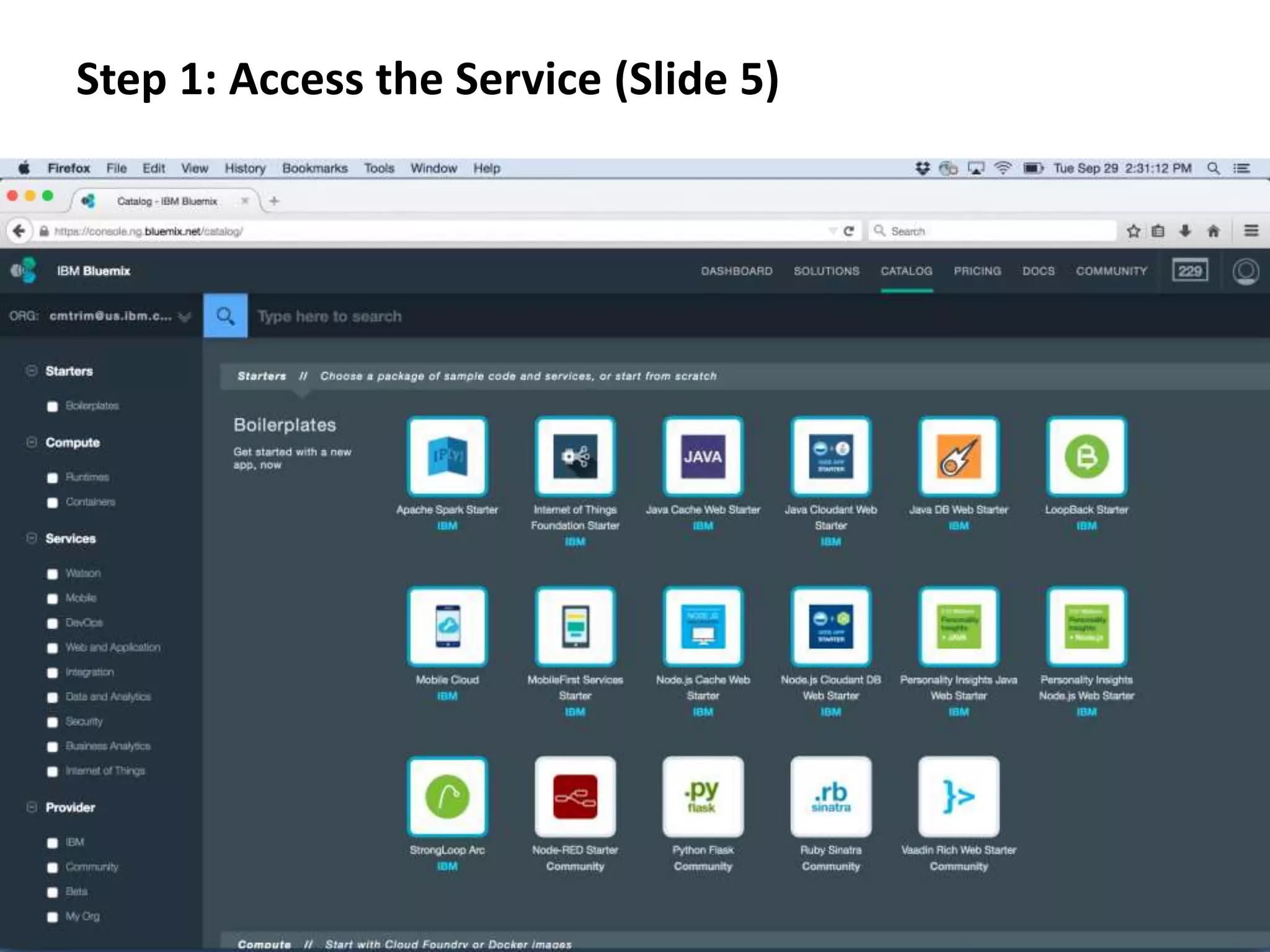Screen dimensions: 1270x952
Task: Choose Node.js Cloudant DB Web Starter
Action: click(x=831, y=627)
